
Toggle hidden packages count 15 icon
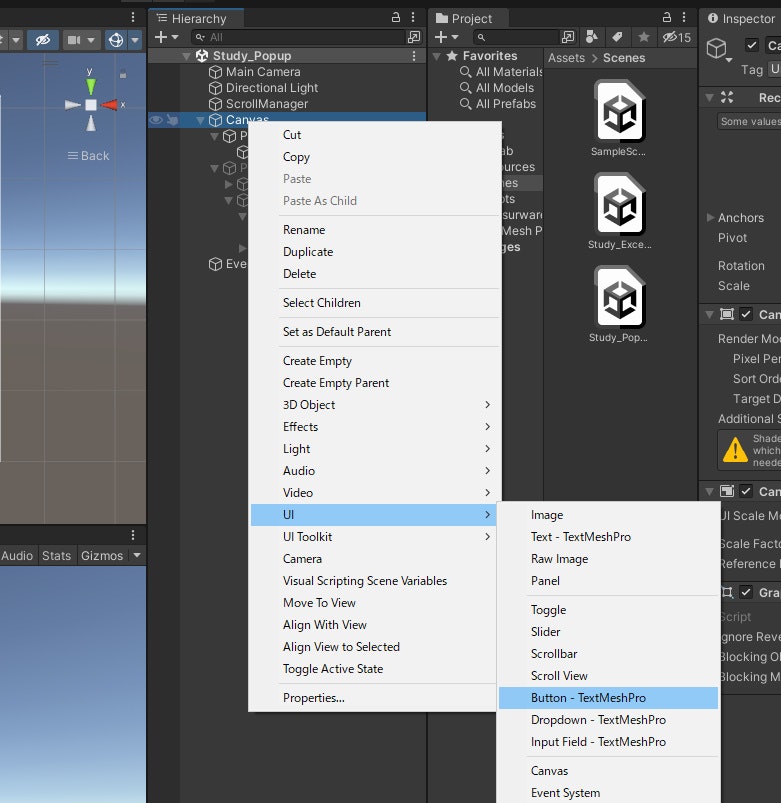(x=677, y=37)
